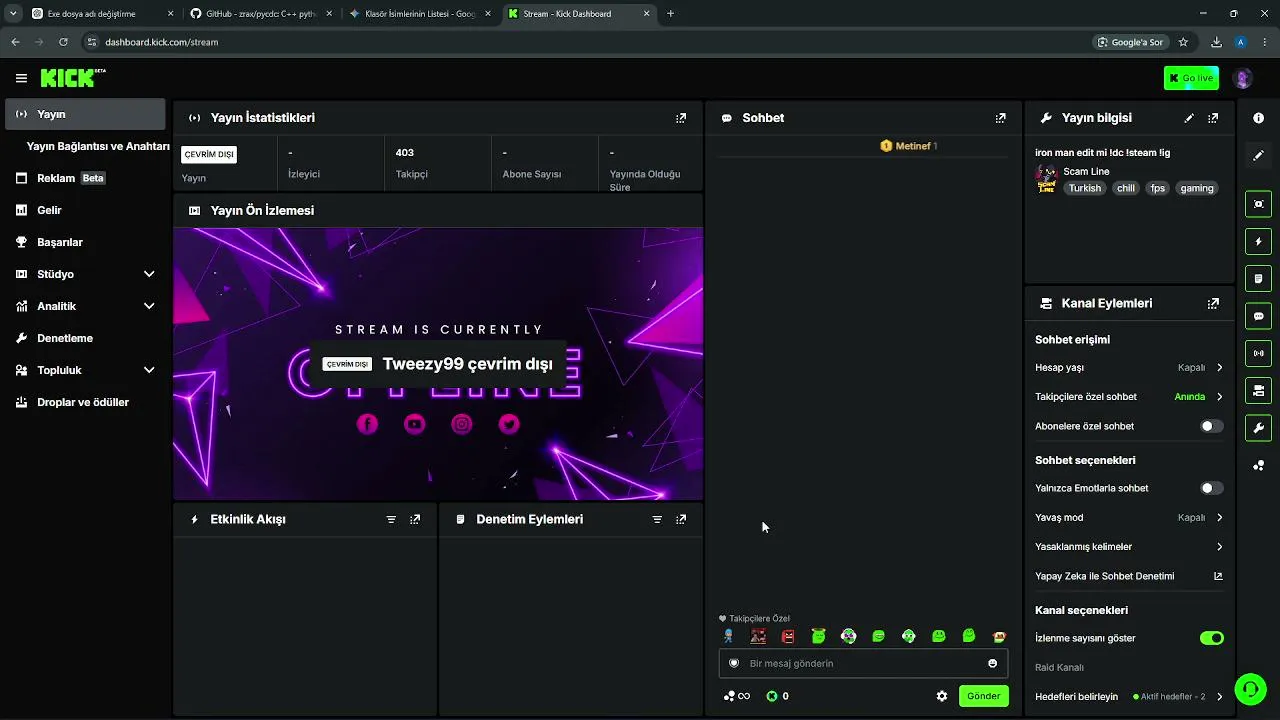Click the Metinef username in chat

[x=913, y=146]
